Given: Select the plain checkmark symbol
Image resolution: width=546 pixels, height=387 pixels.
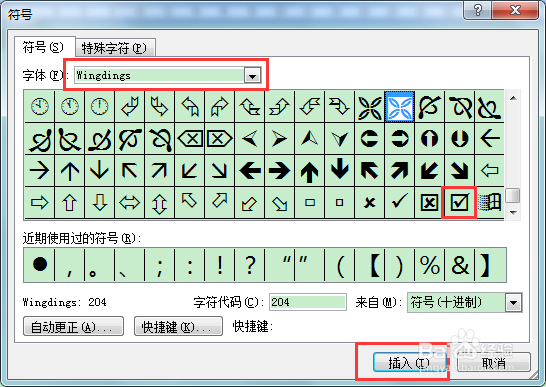Looking at the screenshot, I should click(399, 202).
